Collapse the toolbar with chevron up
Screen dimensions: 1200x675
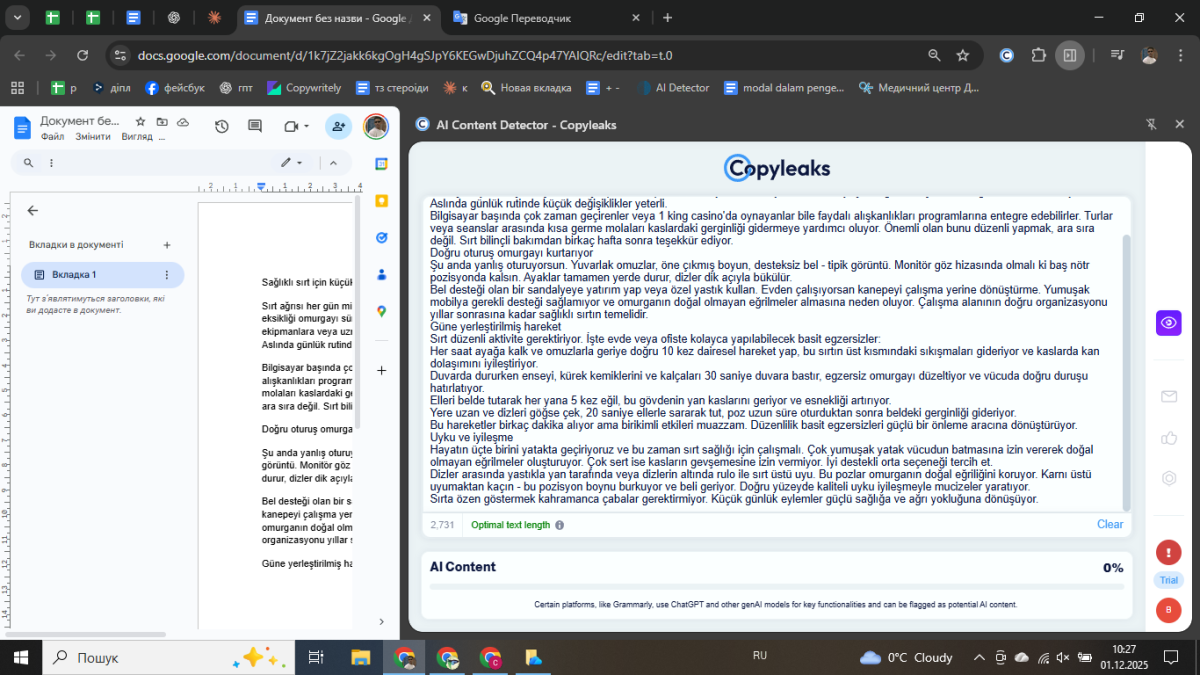[x=333, y=163]
